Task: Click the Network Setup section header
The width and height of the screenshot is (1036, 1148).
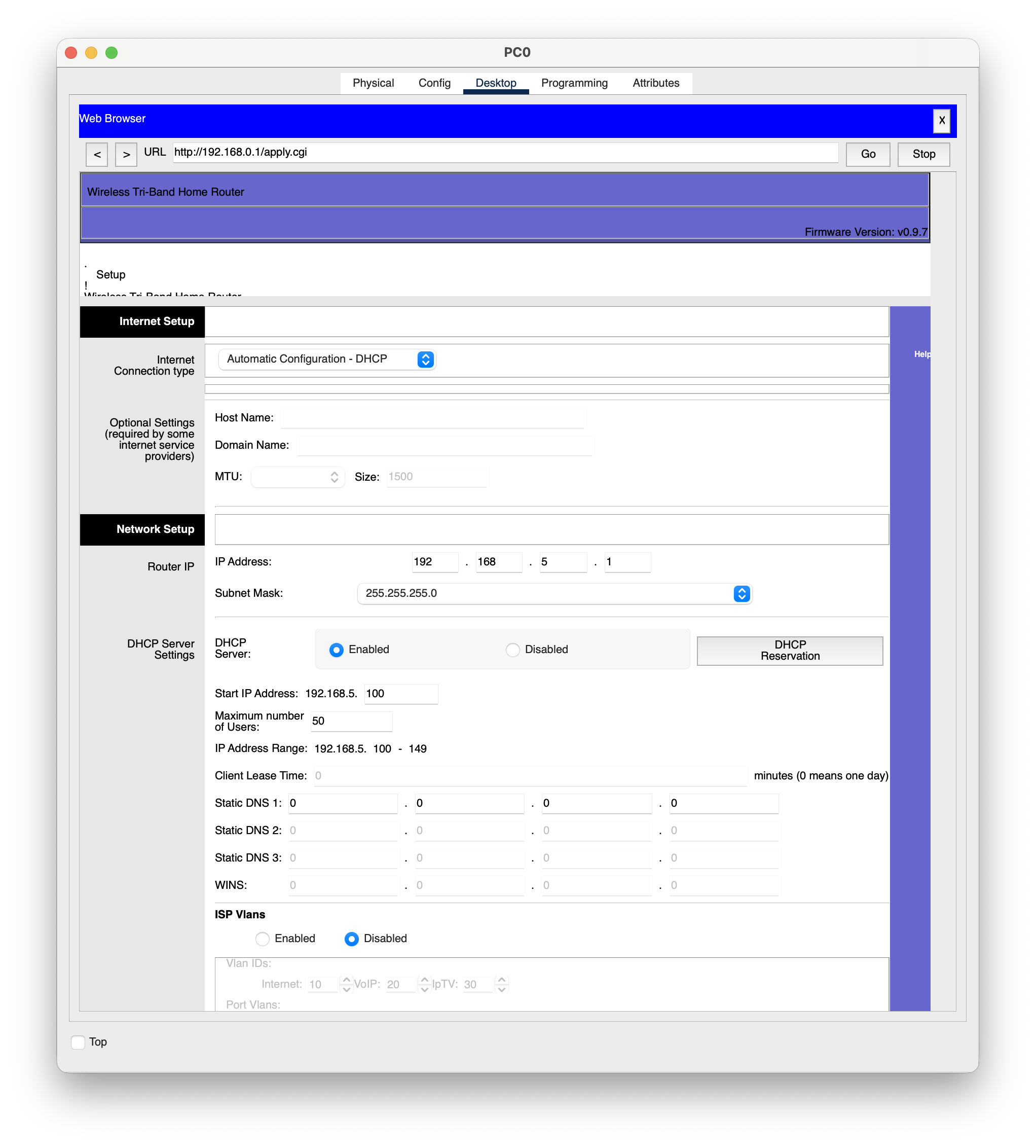Action: tap(142, 529)
